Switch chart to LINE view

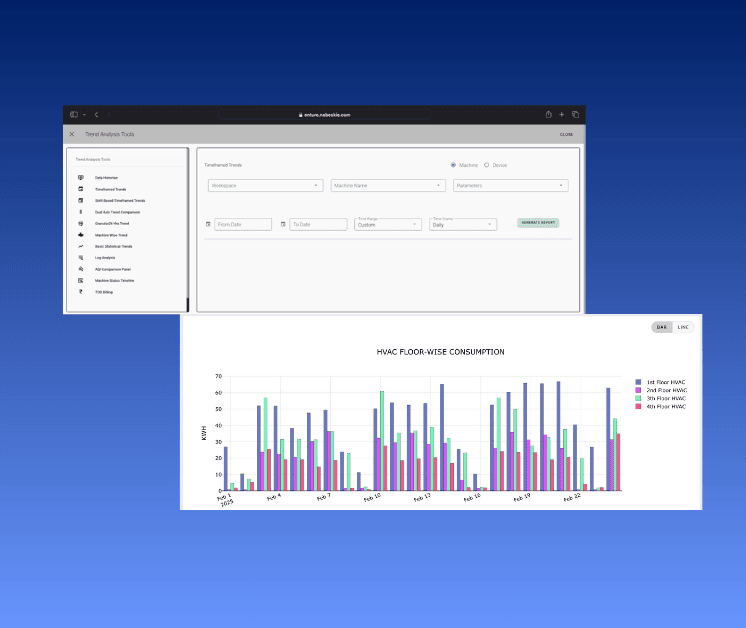(683, 327)
